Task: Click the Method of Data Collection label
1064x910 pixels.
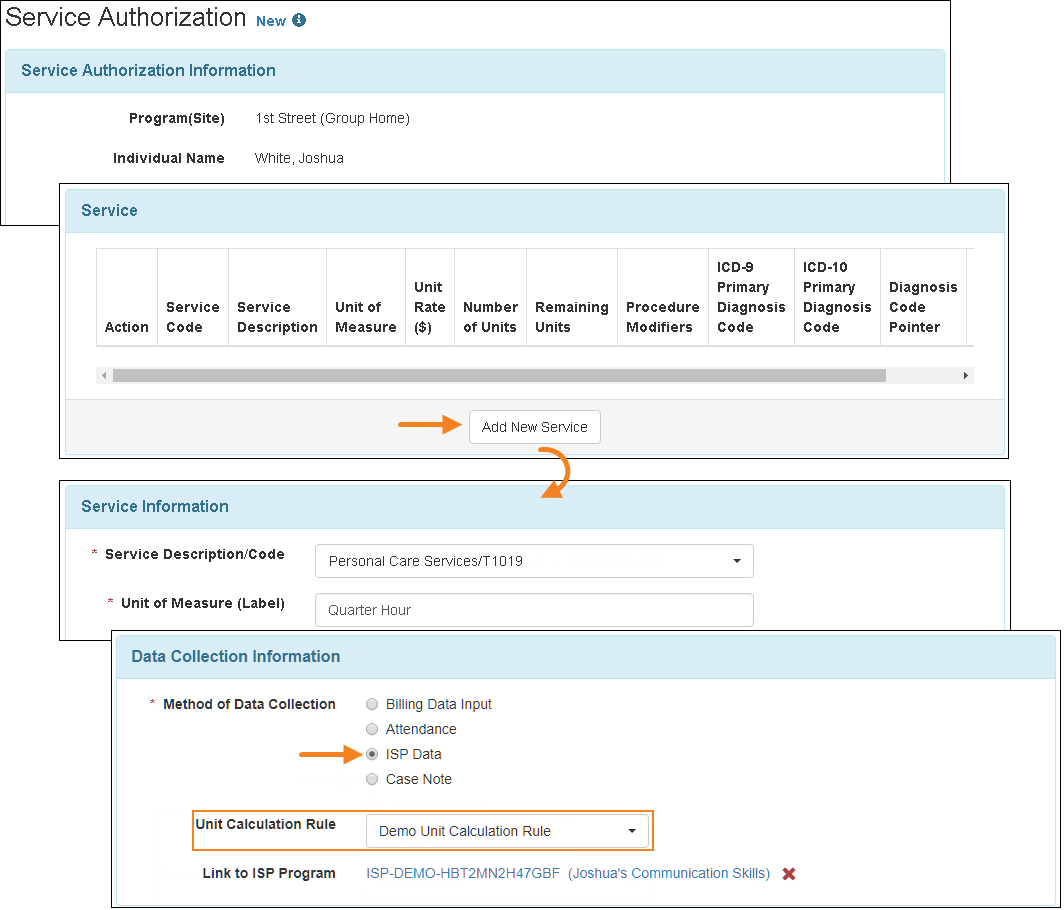Action: (249, 704)
